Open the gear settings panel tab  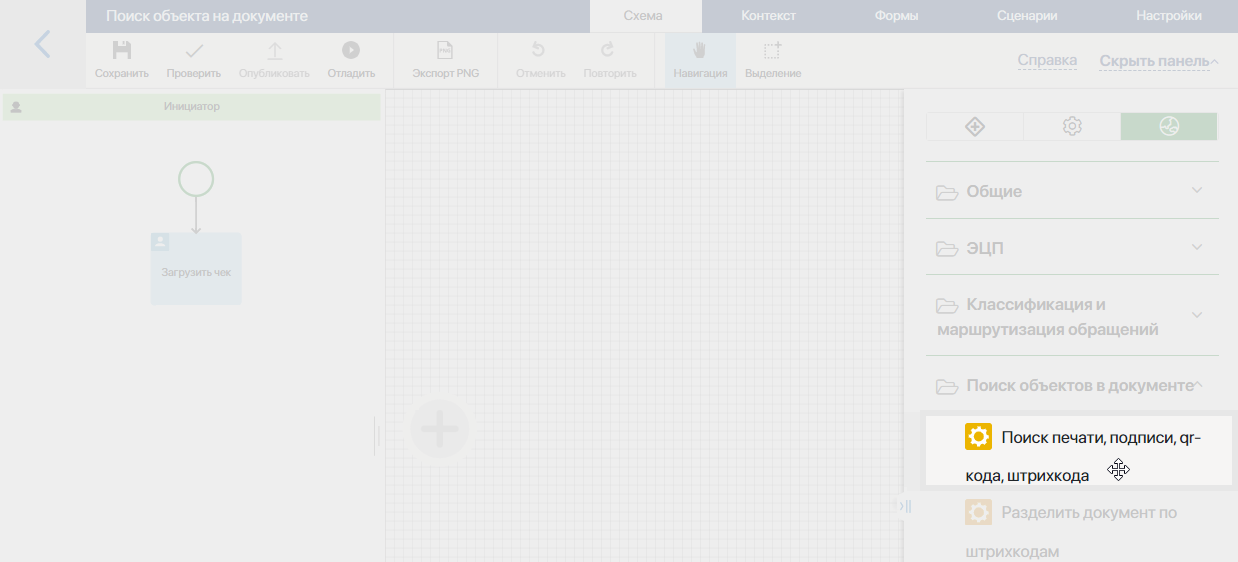[1072, 126]
